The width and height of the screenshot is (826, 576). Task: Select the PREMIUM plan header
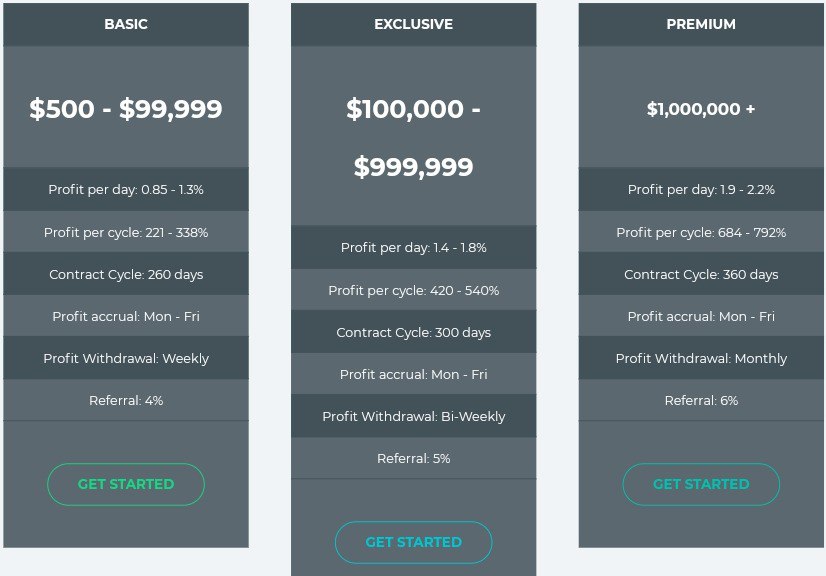(x=701, y=24)
